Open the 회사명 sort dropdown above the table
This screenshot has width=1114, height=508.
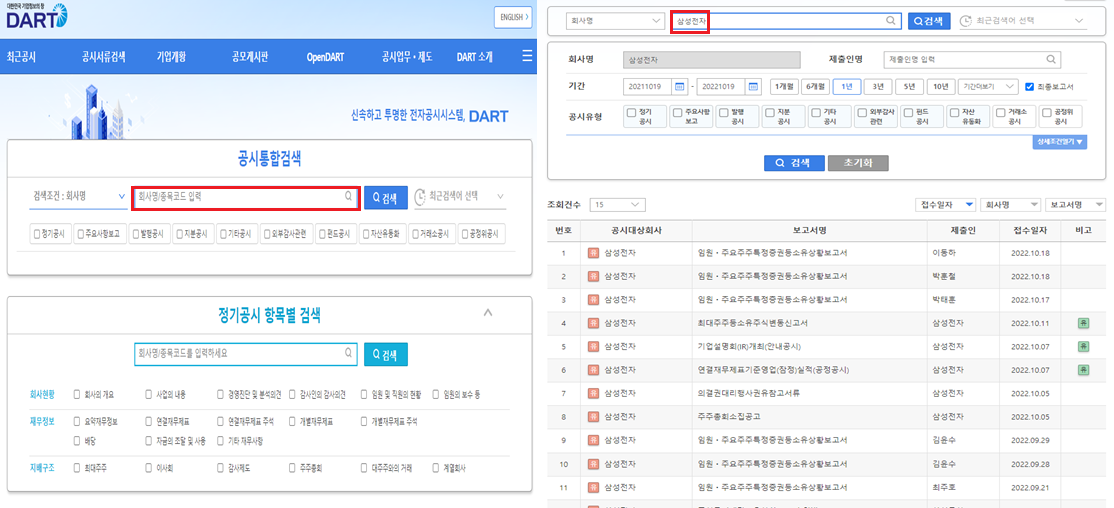coord(1010,205)
